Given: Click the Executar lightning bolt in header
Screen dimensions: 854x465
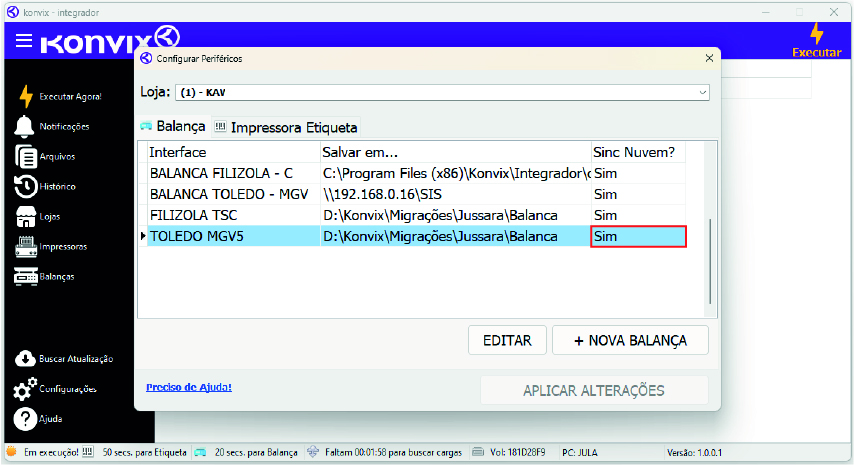Looking at the screenshot, I should [816, 34].
